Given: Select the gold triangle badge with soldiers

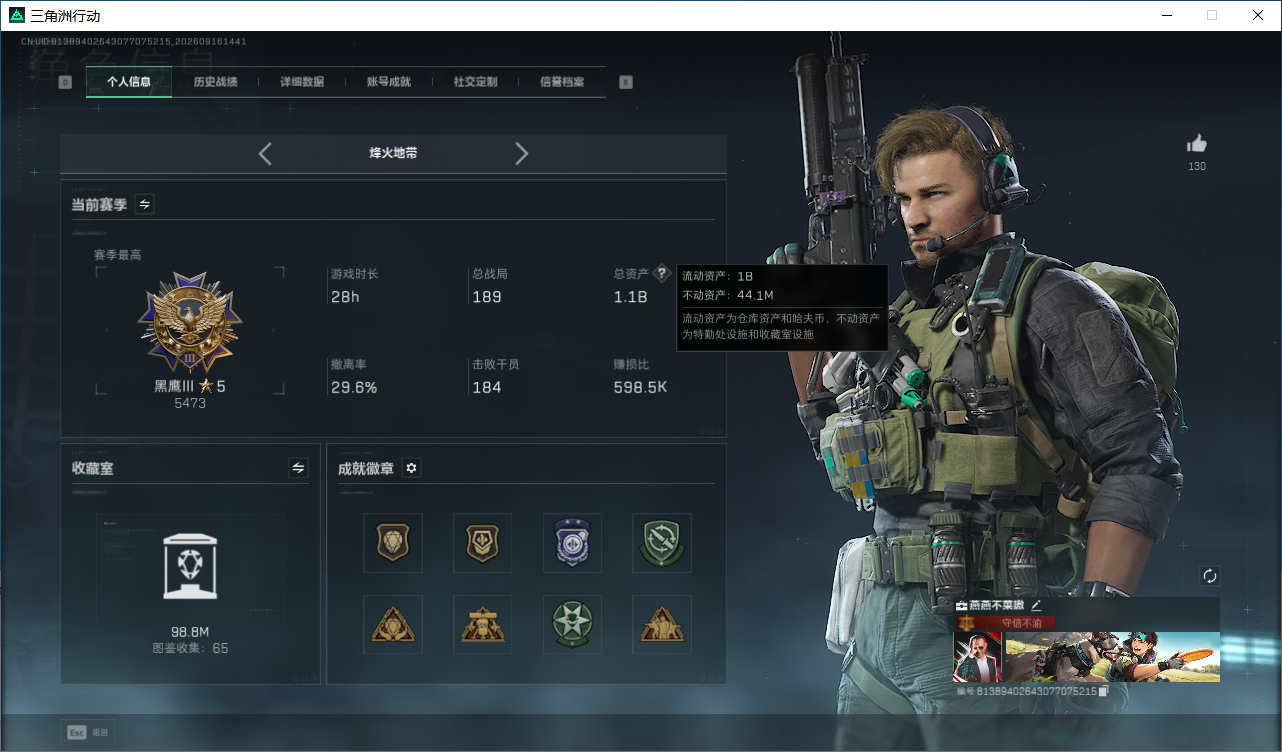Looking at the screenshot, I should [662, 625].
